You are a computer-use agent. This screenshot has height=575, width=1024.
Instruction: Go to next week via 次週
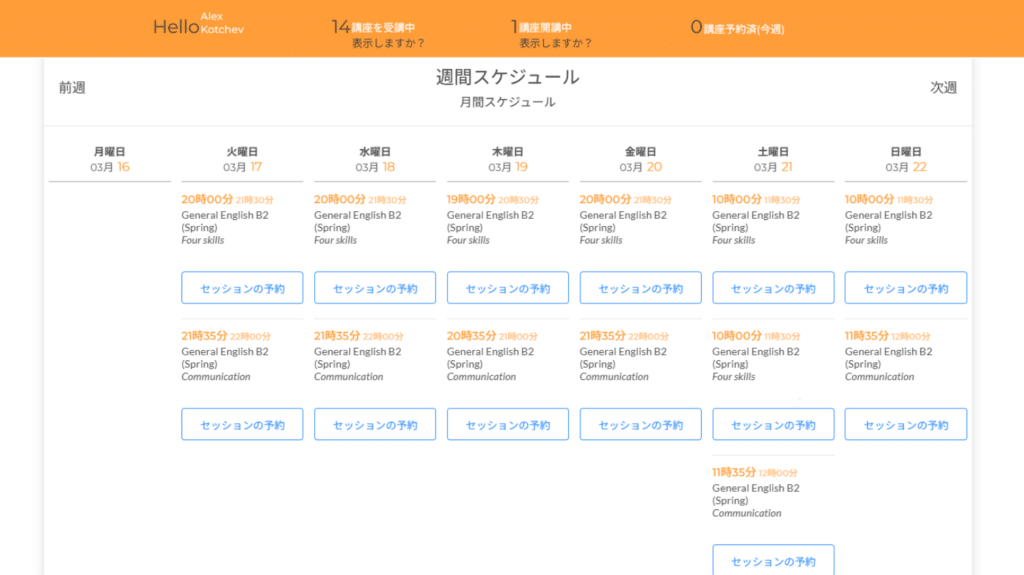point(943,88)
